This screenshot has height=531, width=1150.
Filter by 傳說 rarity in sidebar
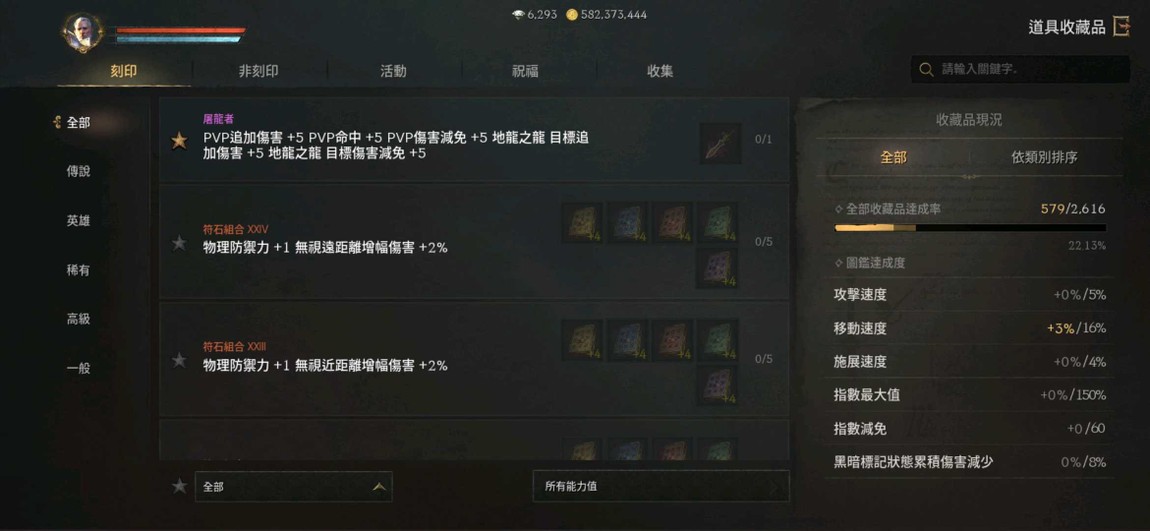coord(78,172)
